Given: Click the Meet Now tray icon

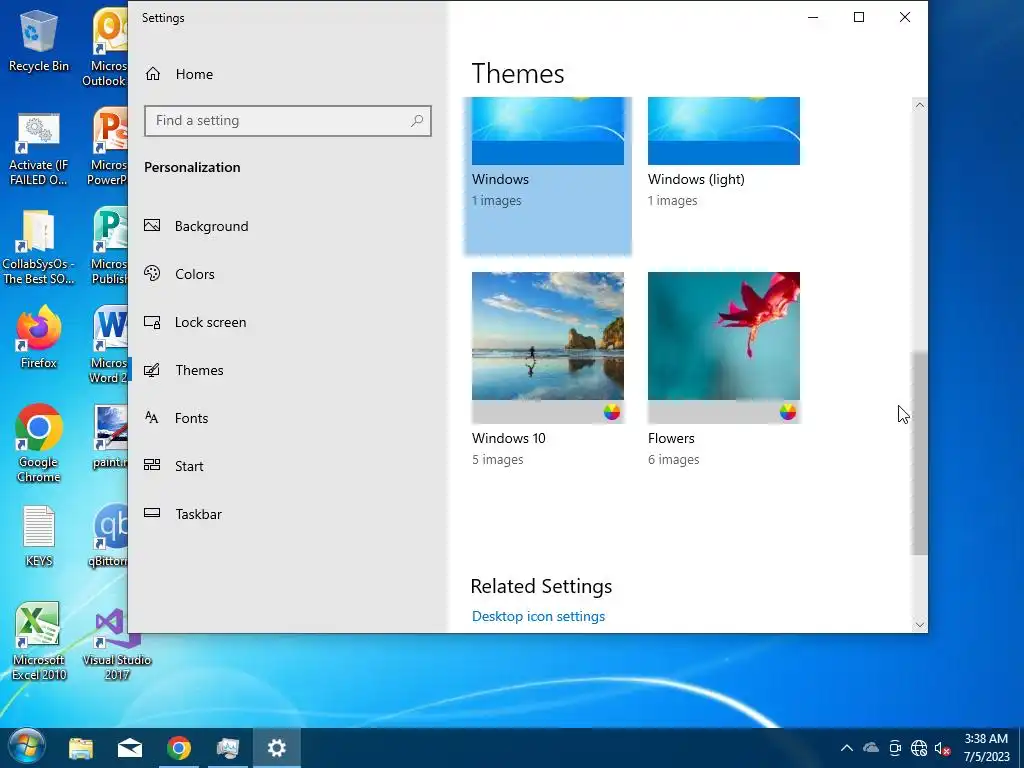Looking at the screenshot, I should coord(895,748).
